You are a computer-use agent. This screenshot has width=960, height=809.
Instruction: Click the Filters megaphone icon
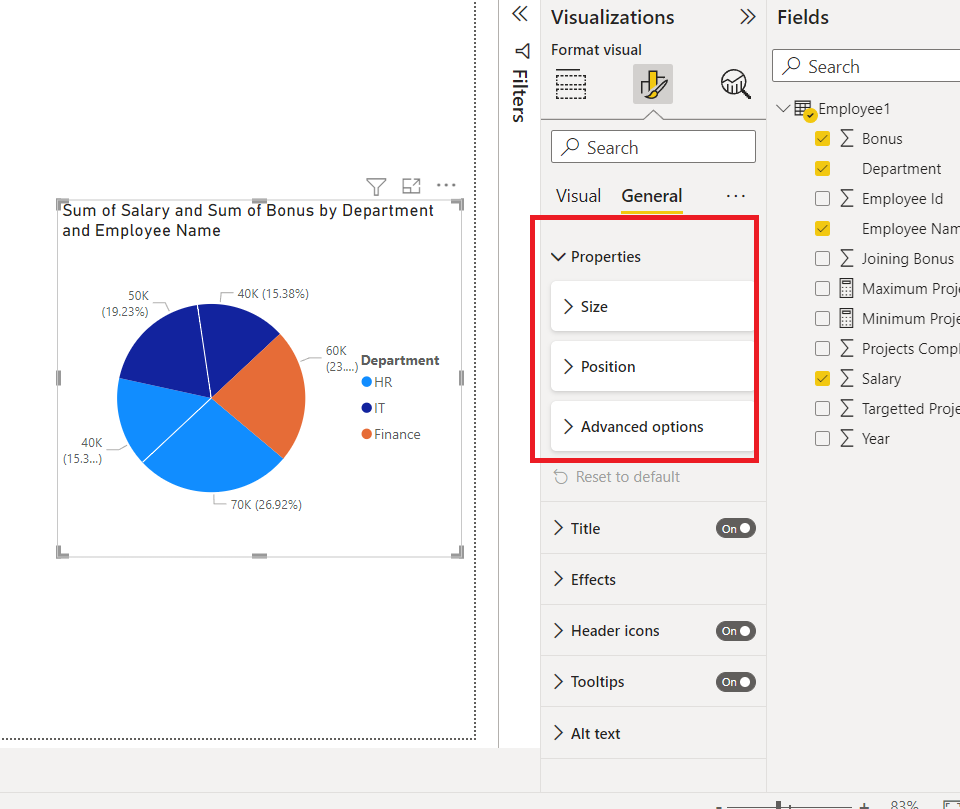(522, 51)
